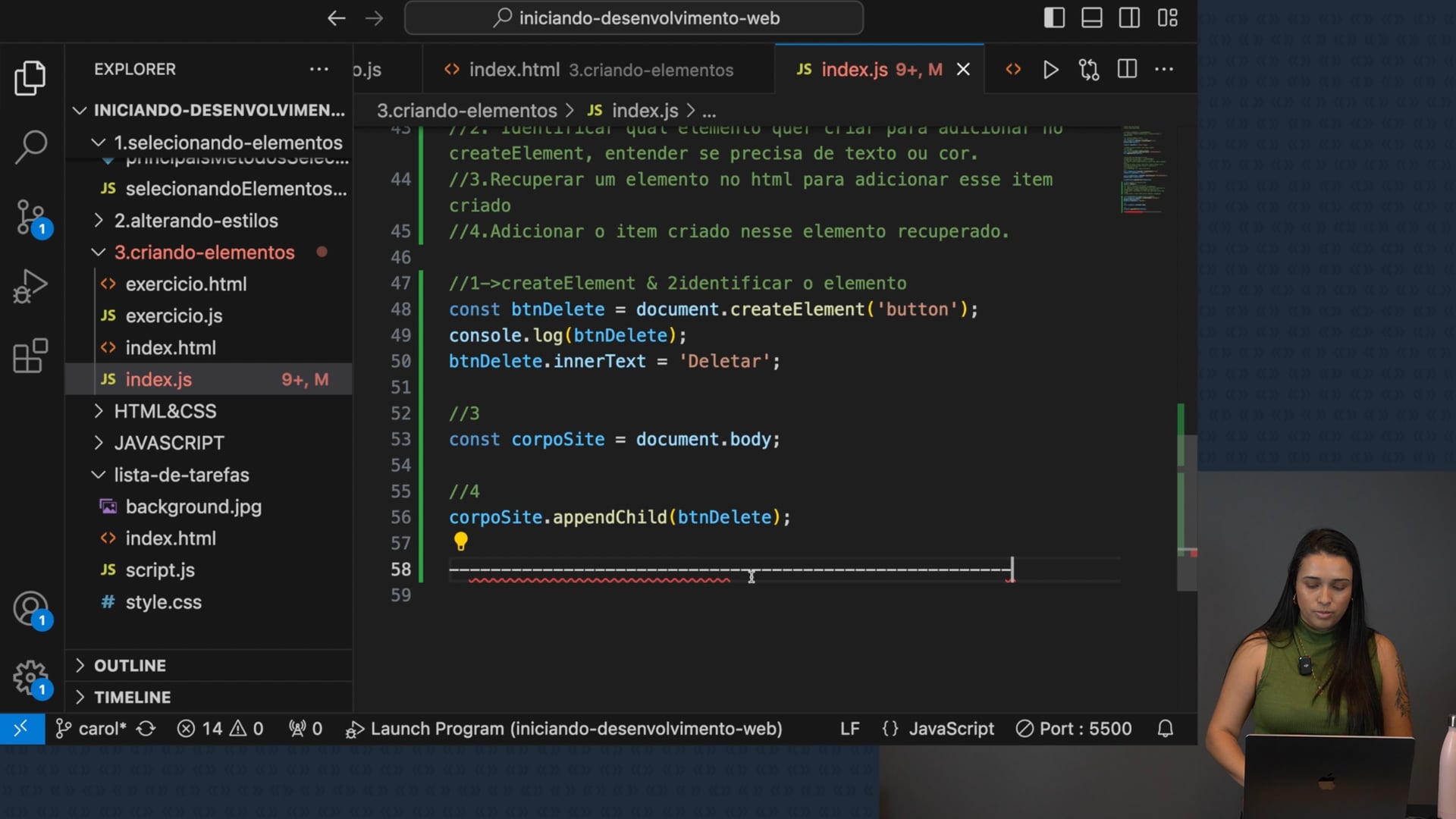Screen dimensions: 1456x819
Task: Click the JavaScript language mode button
Action: tap(951, 729)
